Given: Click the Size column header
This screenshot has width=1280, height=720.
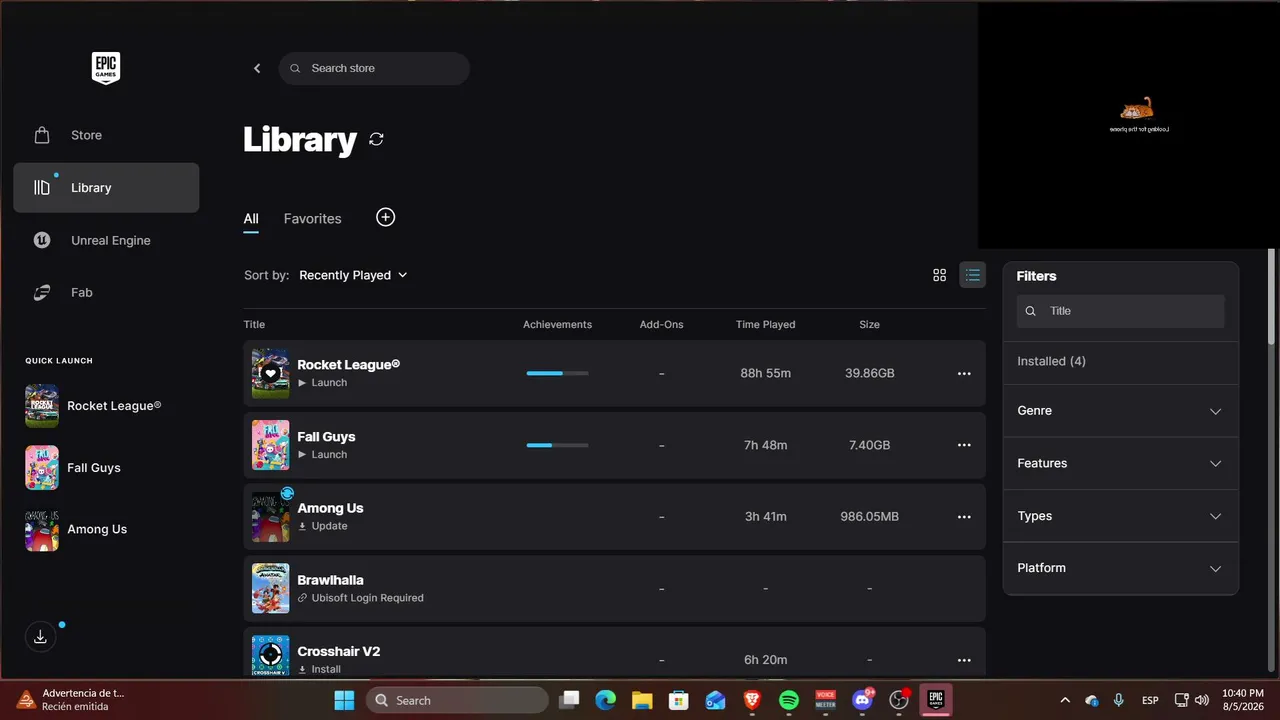Looking at the screenshot, I should (x=870, y=324).
